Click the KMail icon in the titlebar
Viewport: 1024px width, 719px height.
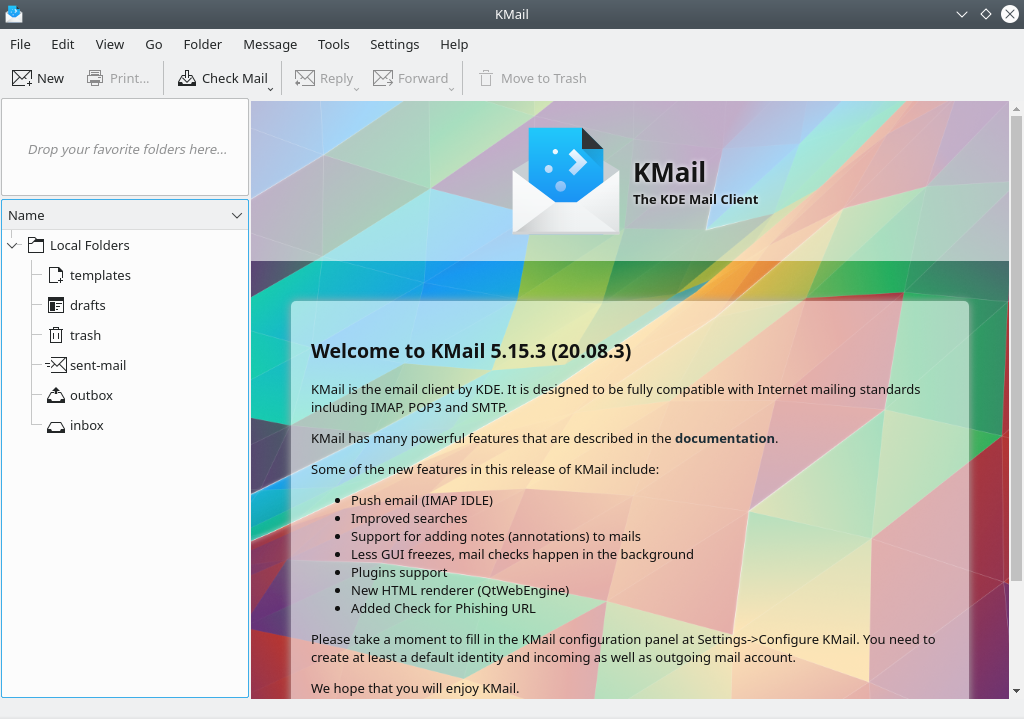click(x=13, y=14)
